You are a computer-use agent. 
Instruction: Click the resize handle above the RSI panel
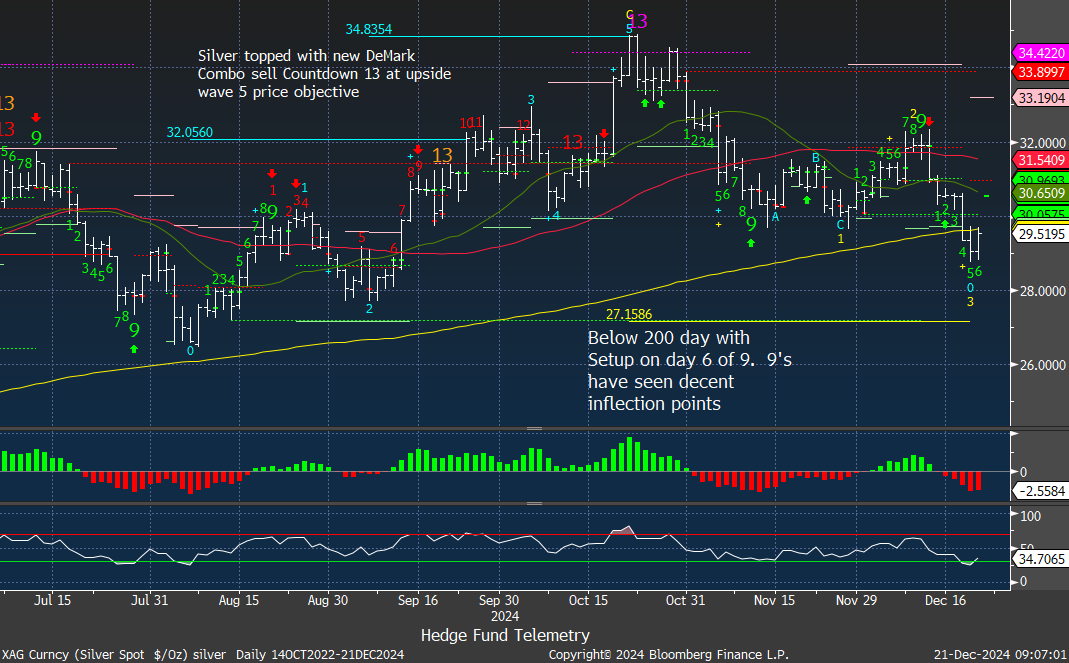tap(534, 503)
